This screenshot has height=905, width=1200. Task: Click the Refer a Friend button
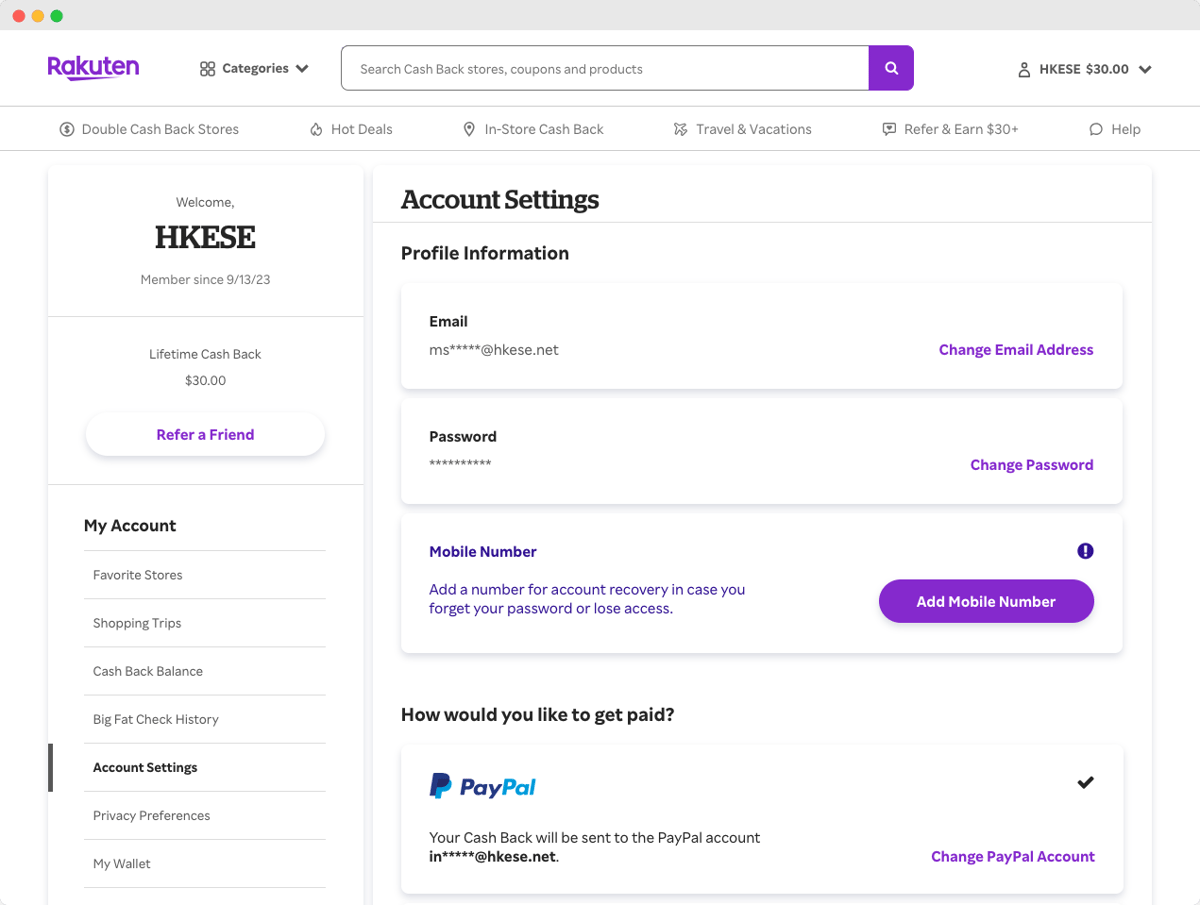click(x=205, y=435)
